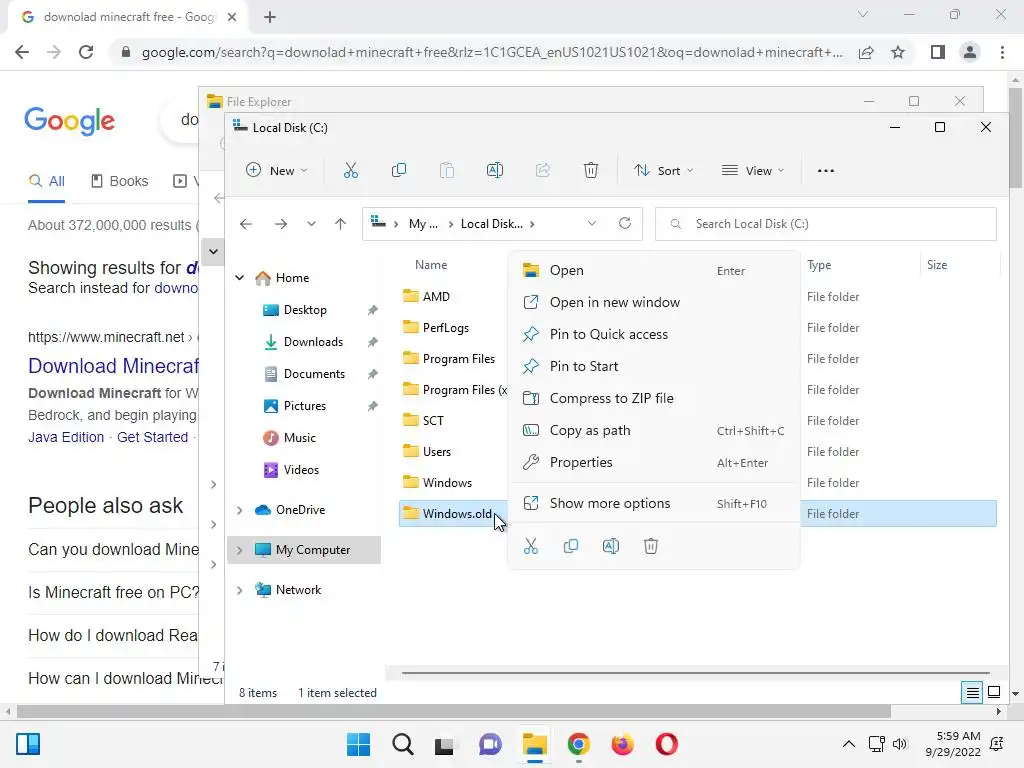Open the See more three-dots menu in Explorer
The image size is (1024, 768).
tap(825, 170)
